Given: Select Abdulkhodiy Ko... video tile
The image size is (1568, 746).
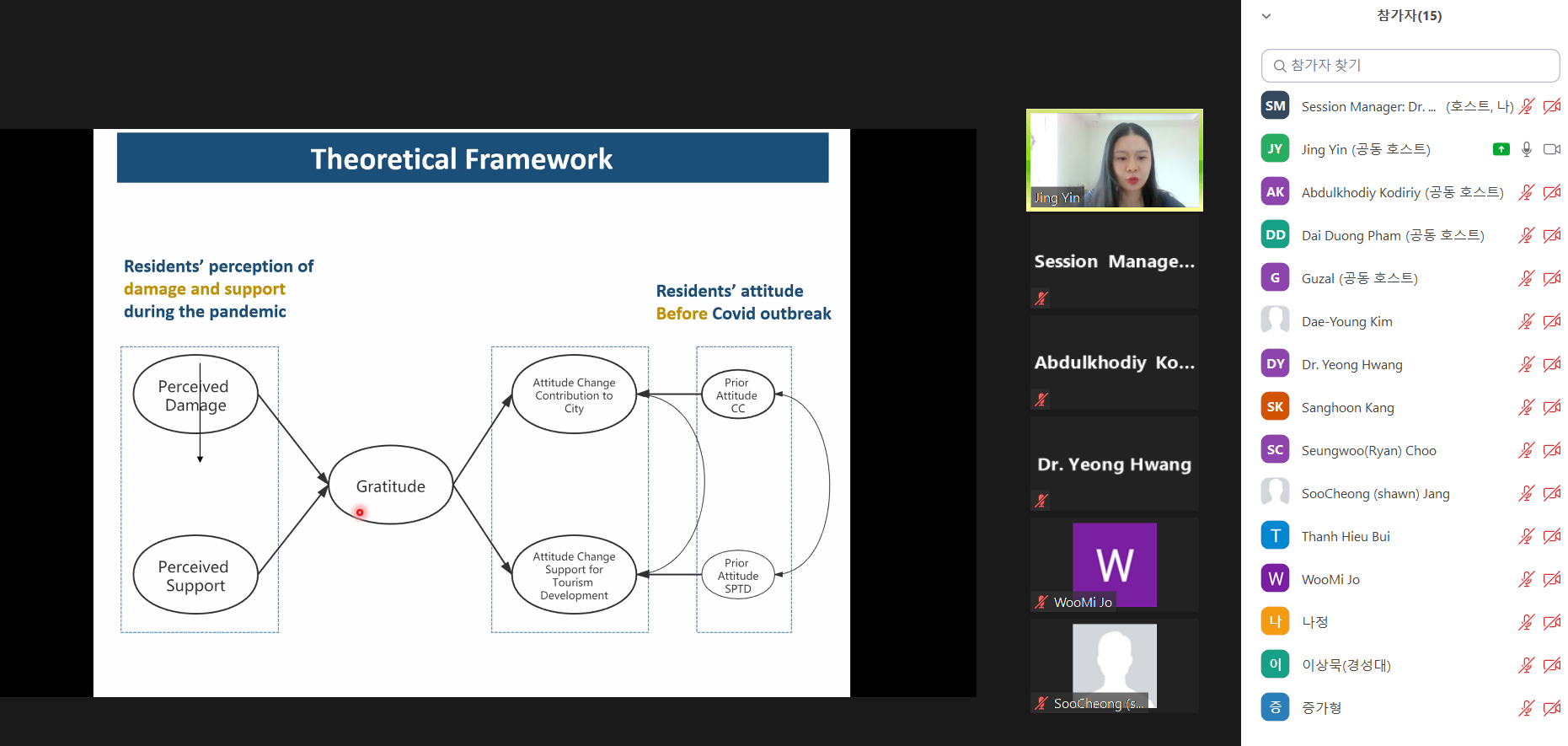Looking at the screenshot, I should [1115, 362].
